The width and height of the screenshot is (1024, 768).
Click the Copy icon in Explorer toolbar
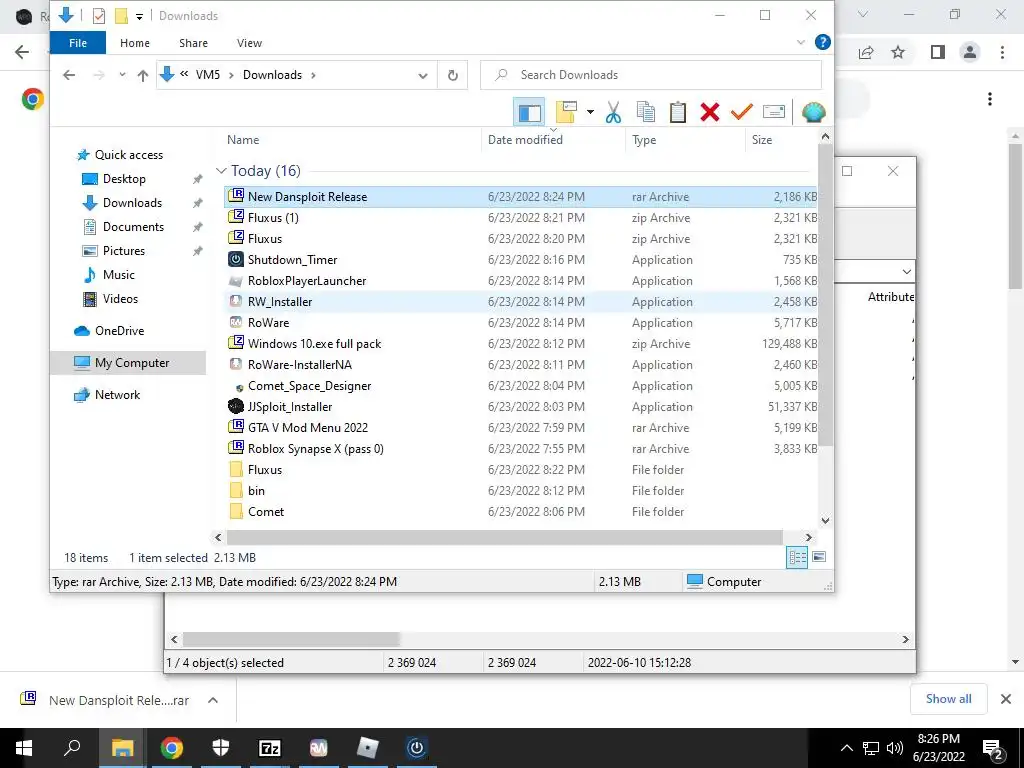(645, 112)
